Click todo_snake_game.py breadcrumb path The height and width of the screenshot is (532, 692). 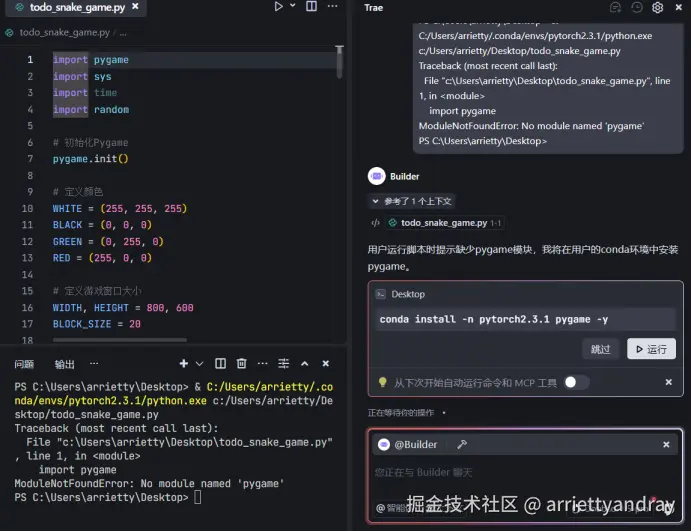click(x=64, y=33)
